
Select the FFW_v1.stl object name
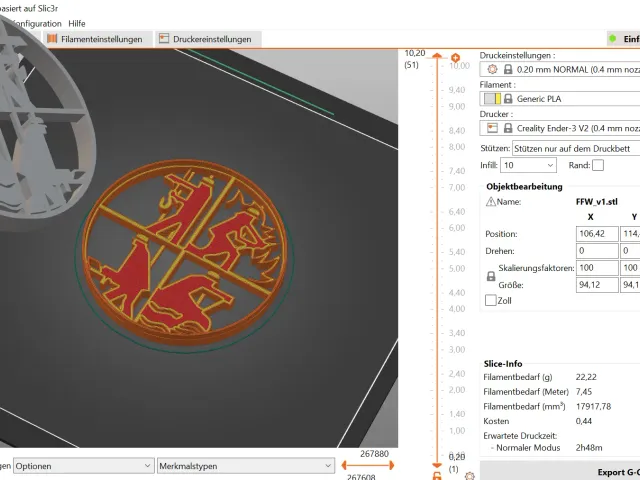tap(596, 202)
